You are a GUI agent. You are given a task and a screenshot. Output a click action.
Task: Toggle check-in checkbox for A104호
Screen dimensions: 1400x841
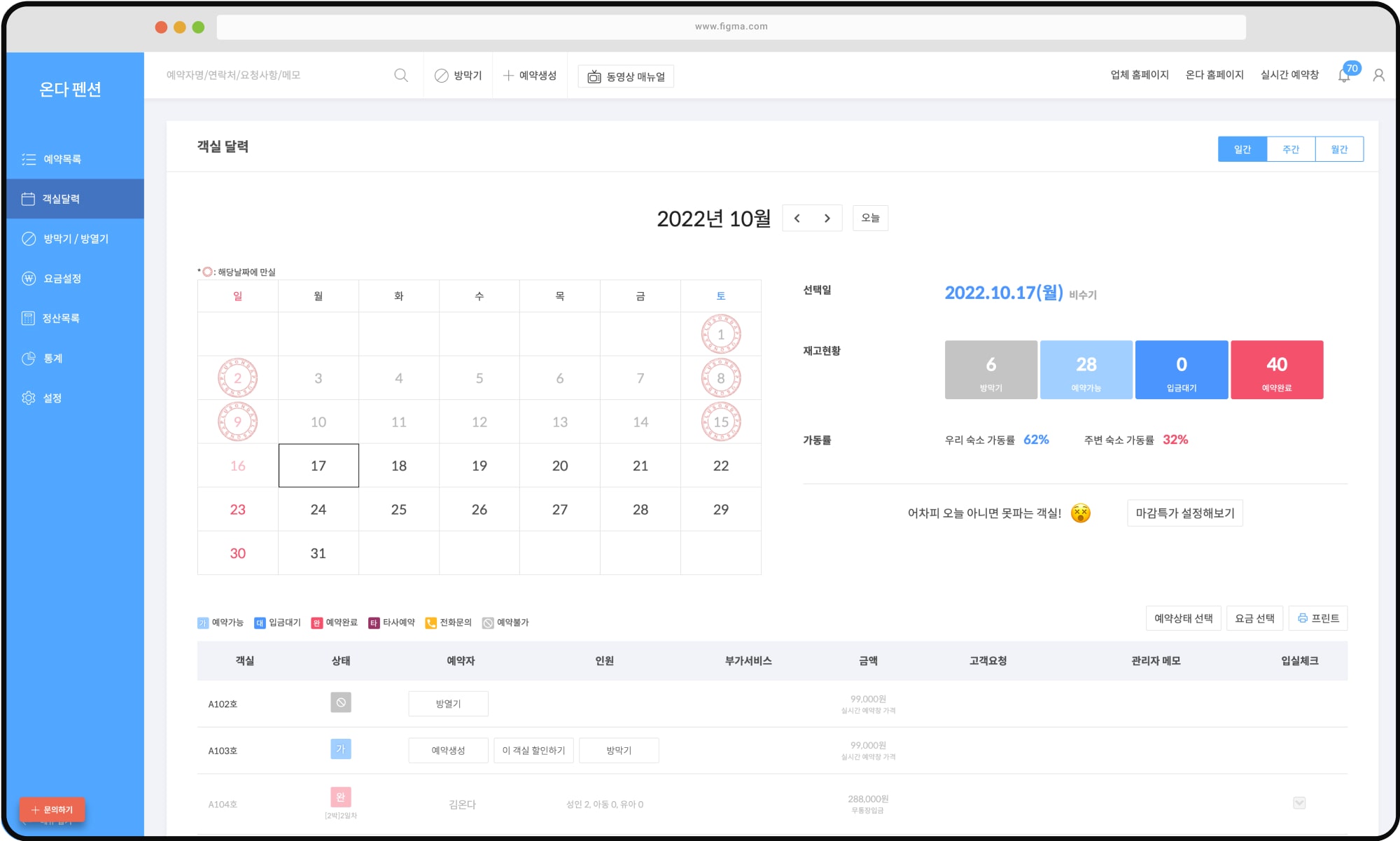(x=1299, y=803)
